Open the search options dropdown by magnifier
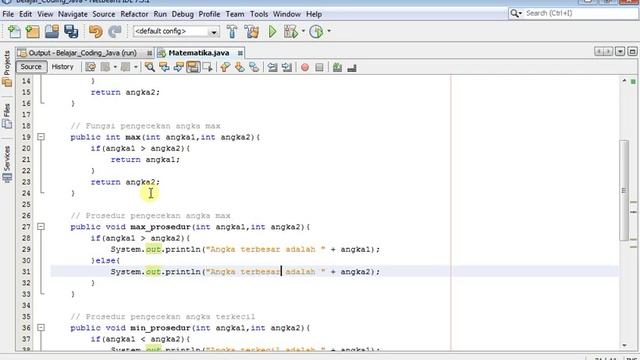 pyautogui.click(x=516, y=13)
